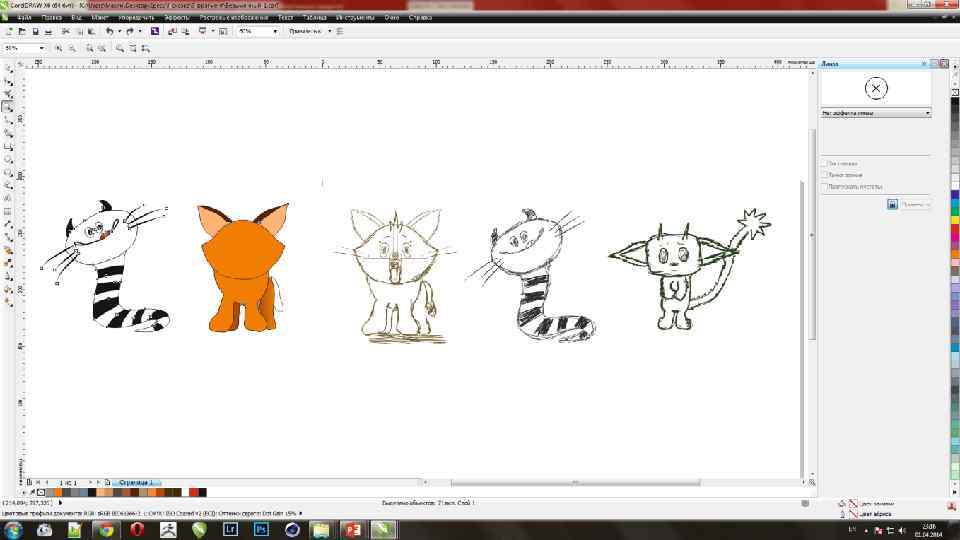Pick the red swatch in document palette

[x=193, y=492]
